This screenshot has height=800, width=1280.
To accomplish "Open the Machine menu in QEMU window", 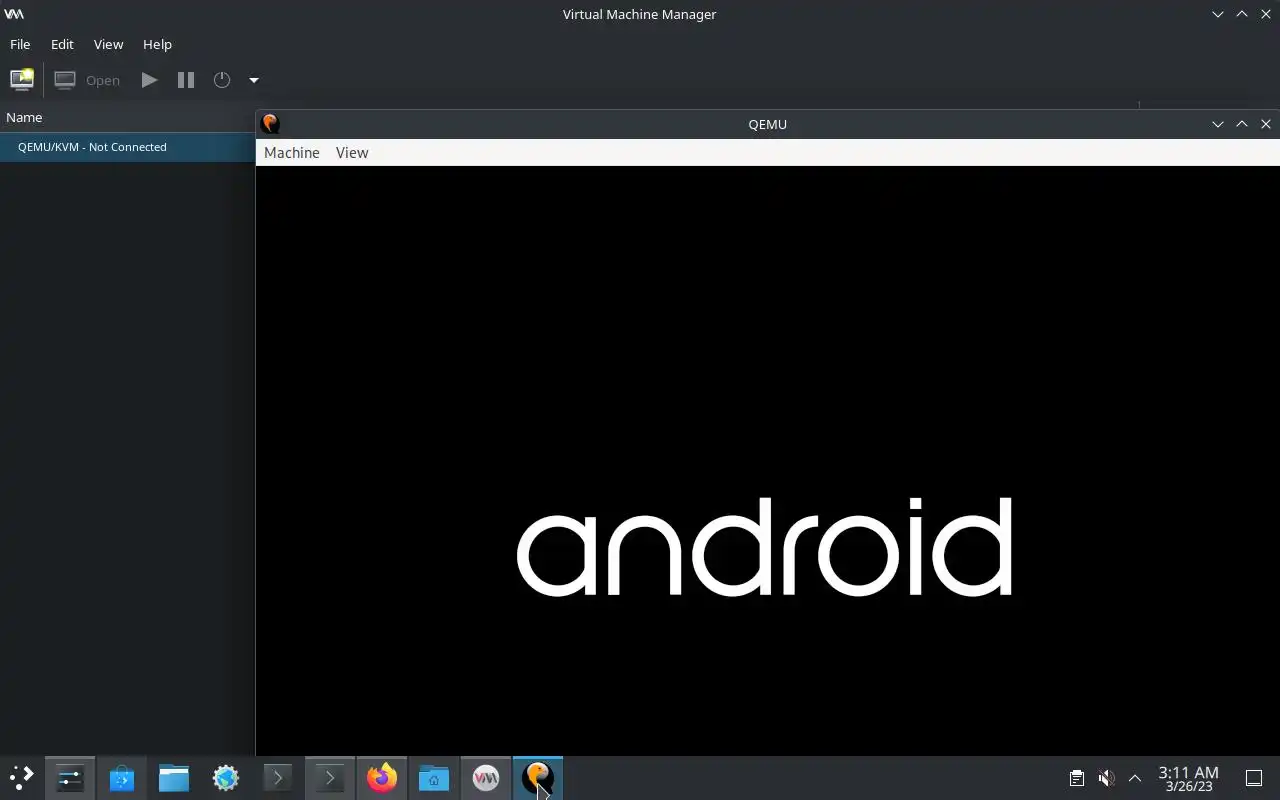I will (292, 152).
